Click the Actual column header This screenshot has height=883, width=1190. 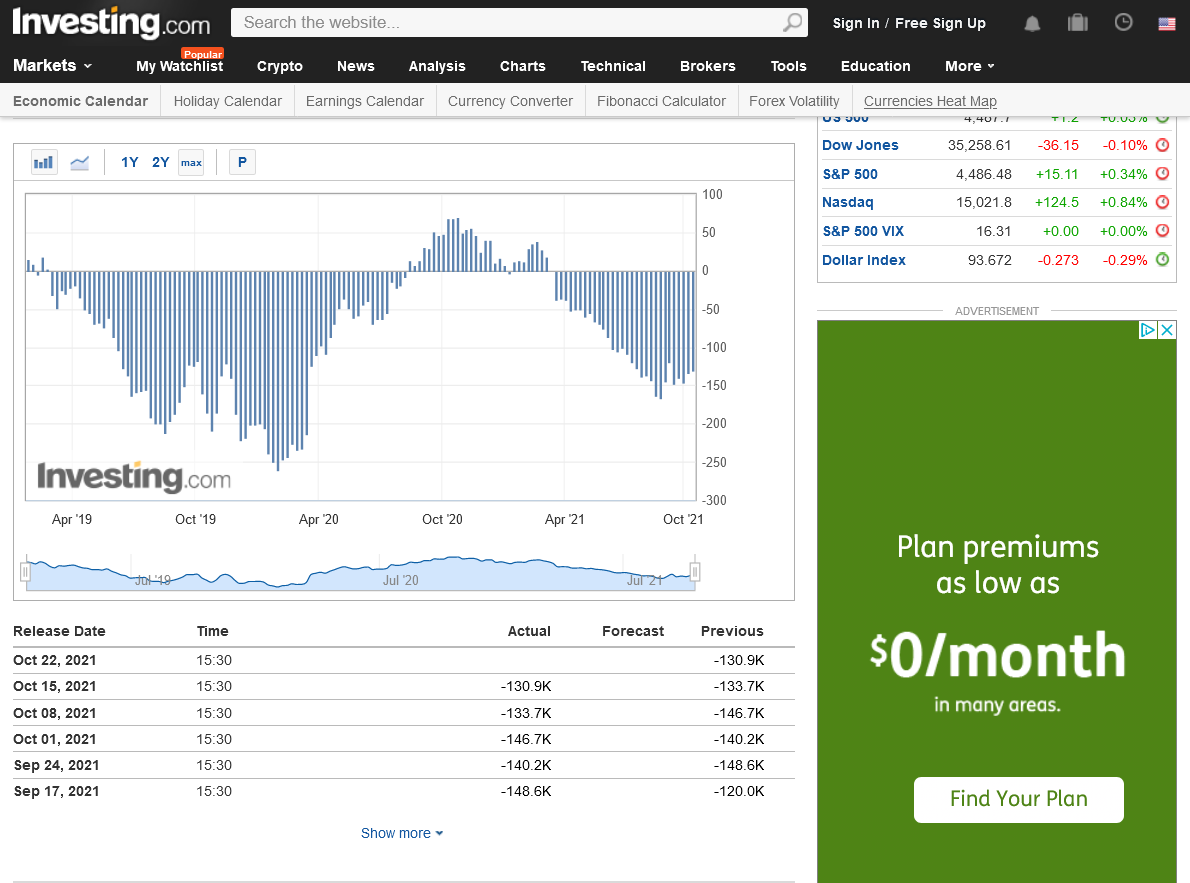click(529, 631)
